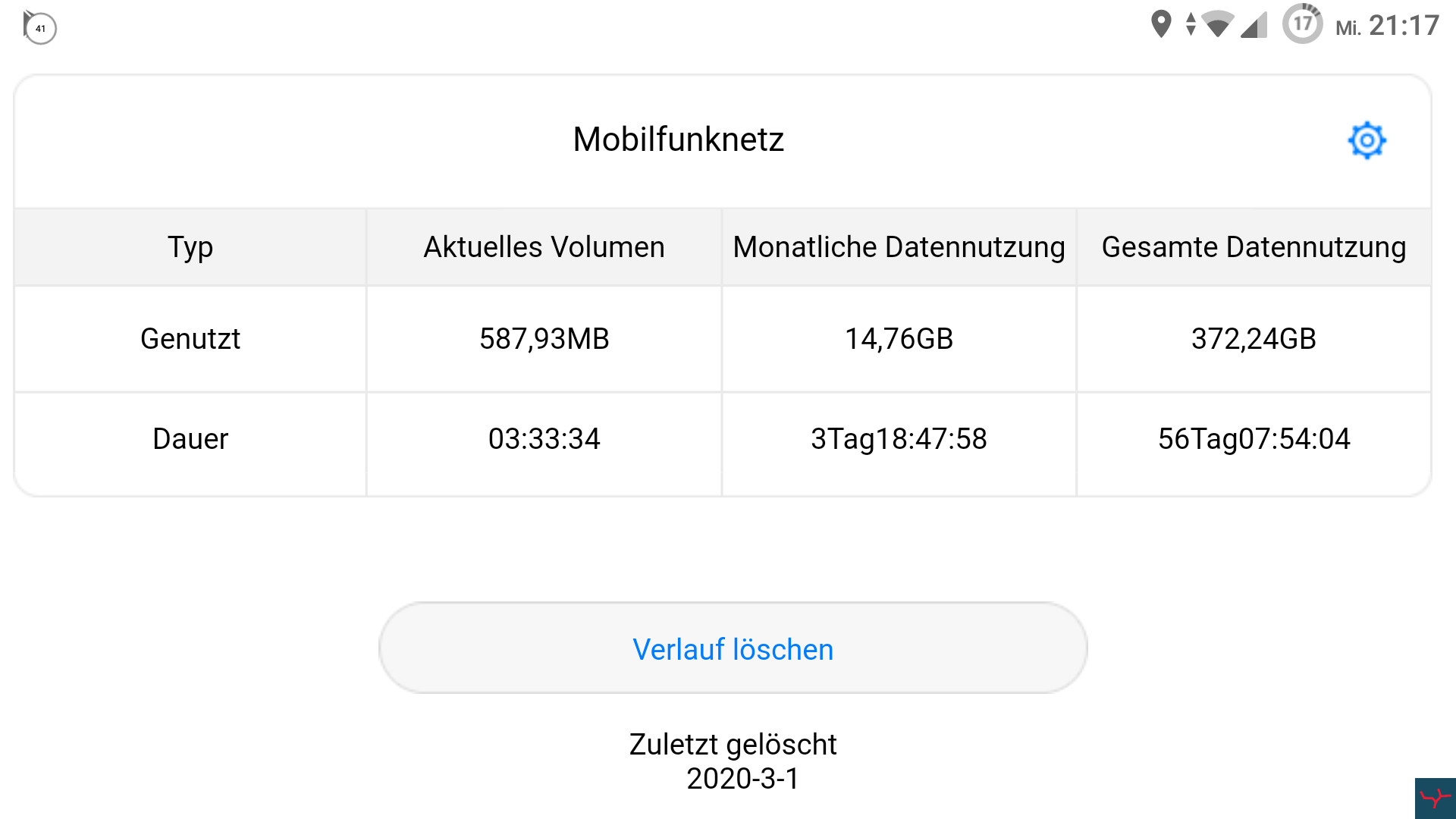The height and width of the screenshot is (819, 1456).
Task: Click the Verlauf löschen button
Action: [733, 648]
